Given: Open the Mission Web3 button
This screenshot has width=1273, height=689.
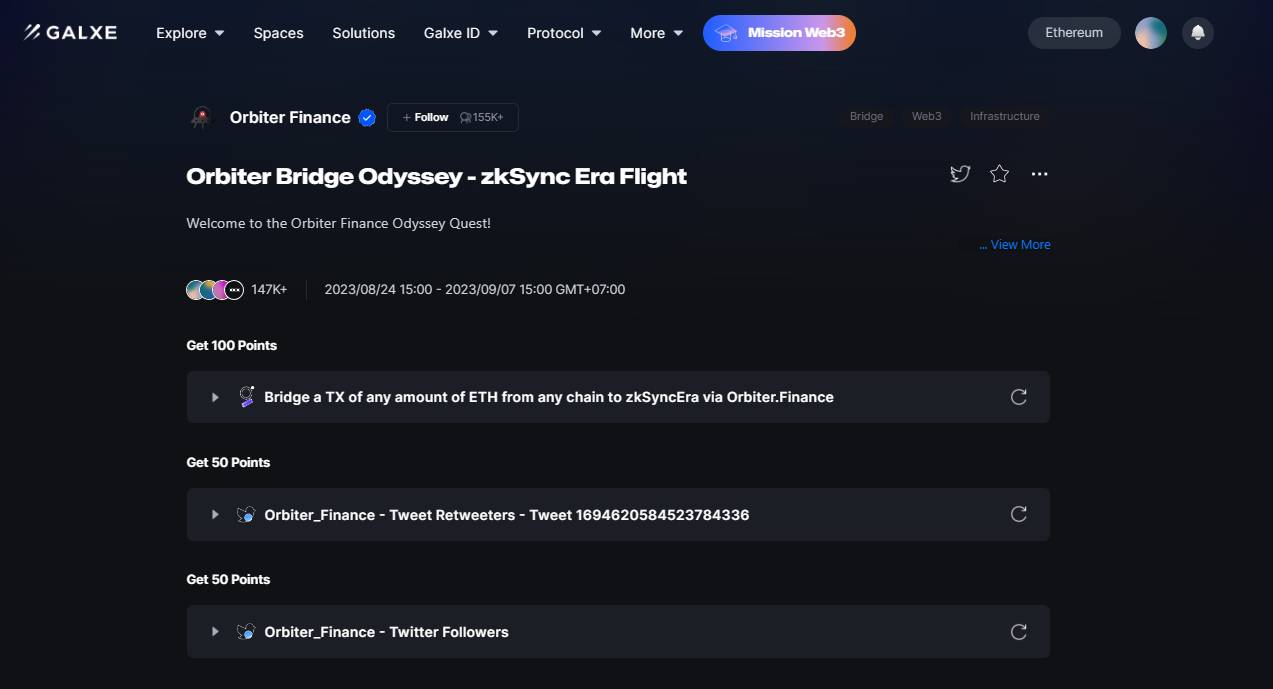Looking at the screenshot, I should click(x=779, y=33).
